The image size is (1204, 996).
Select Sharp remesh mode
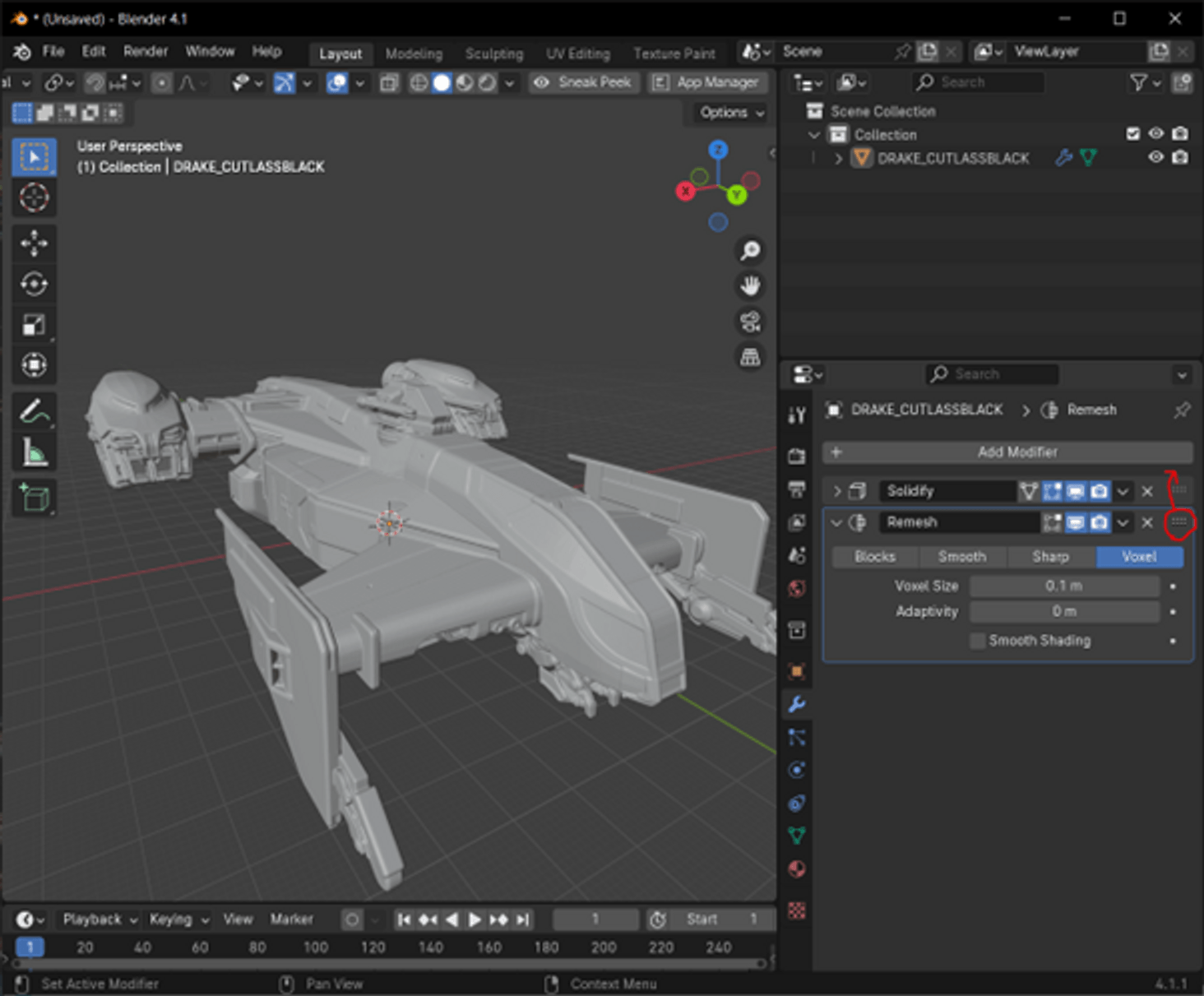coord(1050,557)
